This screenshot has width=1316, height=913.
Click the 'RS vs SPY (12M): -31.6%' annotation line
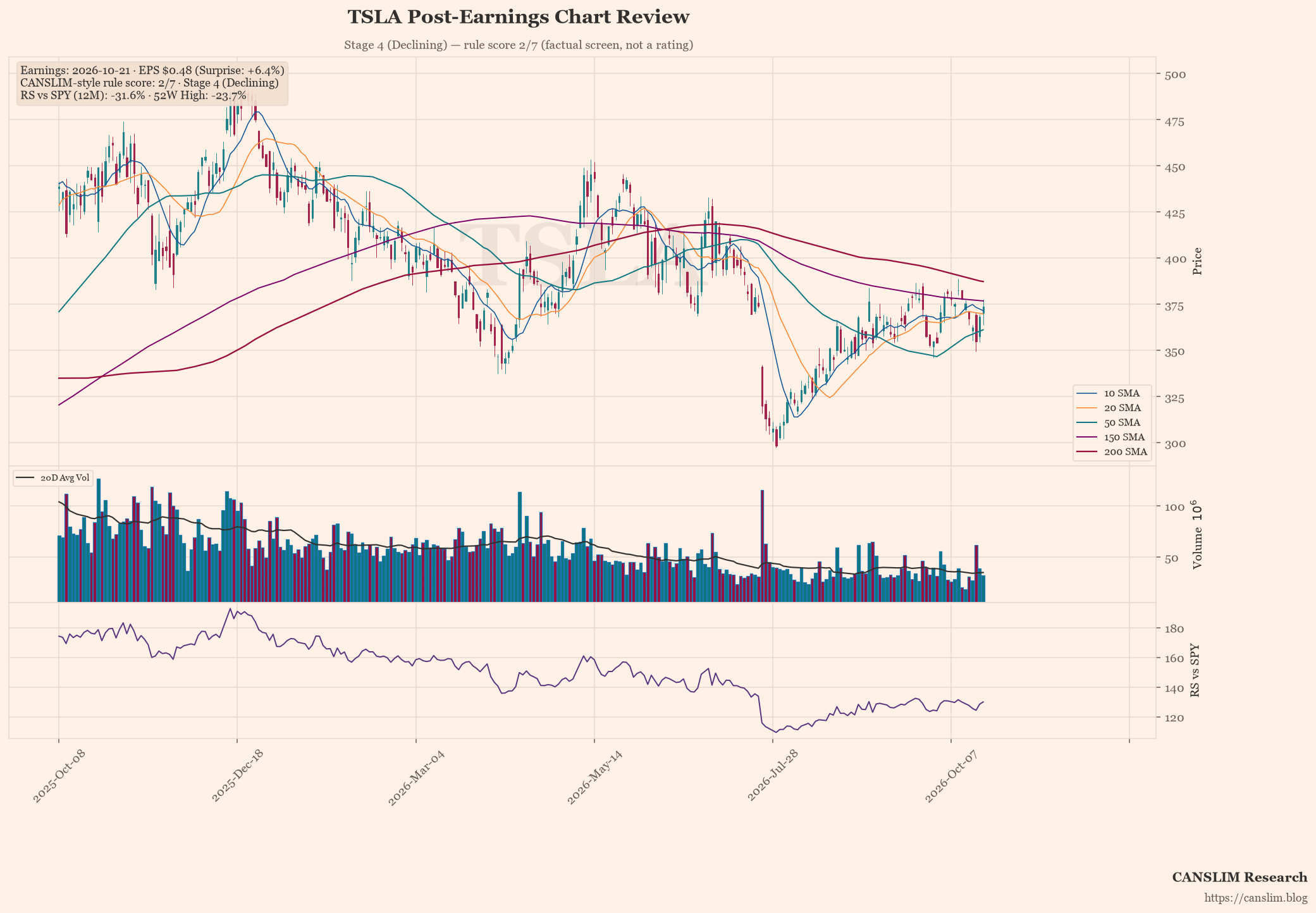[x=133, y=95]
